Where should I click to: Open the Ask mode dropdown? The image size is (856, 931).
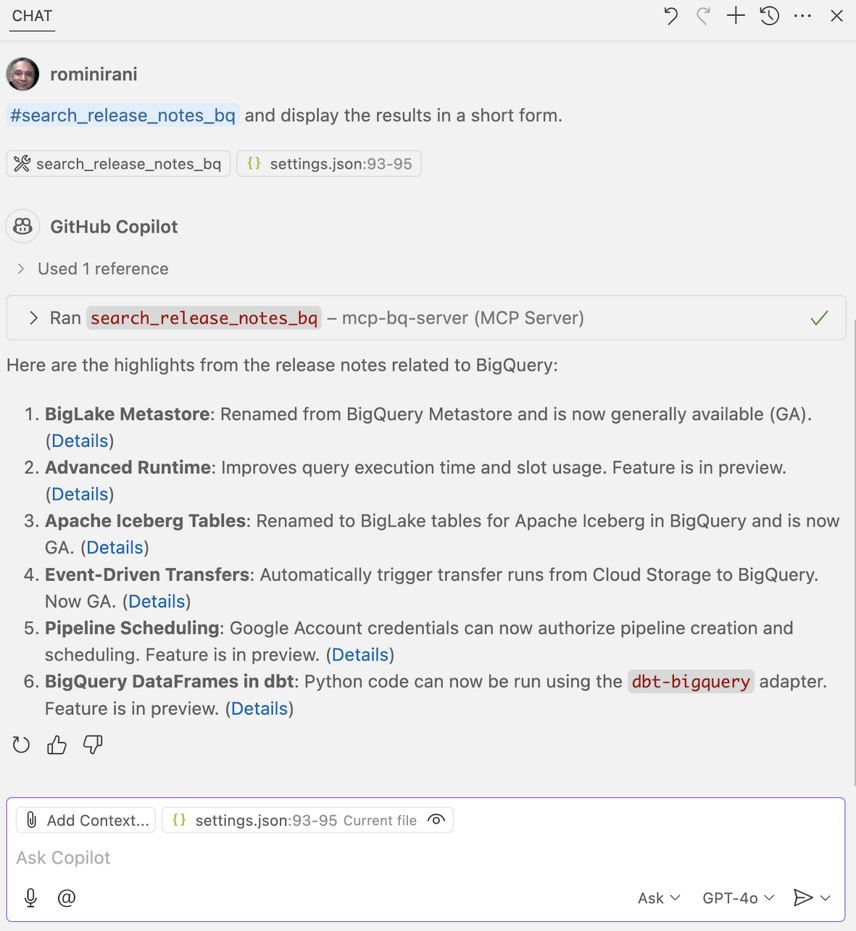tap(657, 897)
